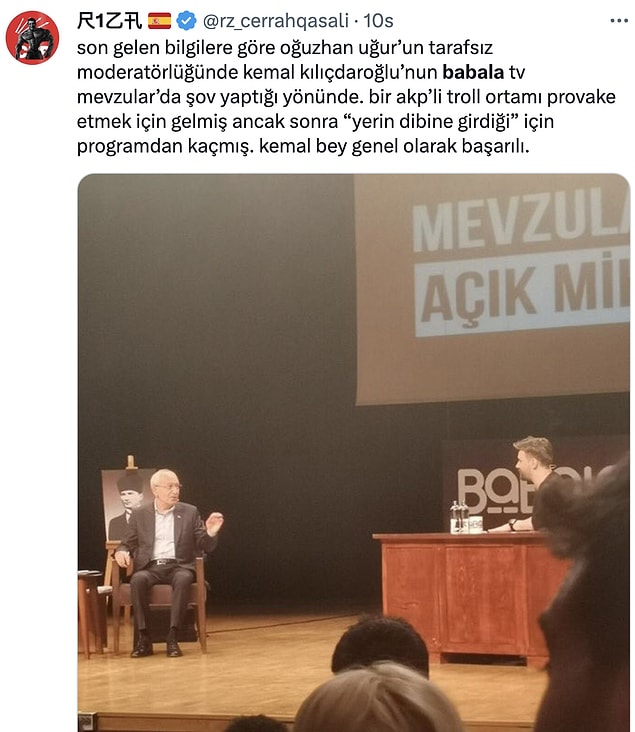
Task: Click the blue verified checkmark badge
Action: click(186, 21)
